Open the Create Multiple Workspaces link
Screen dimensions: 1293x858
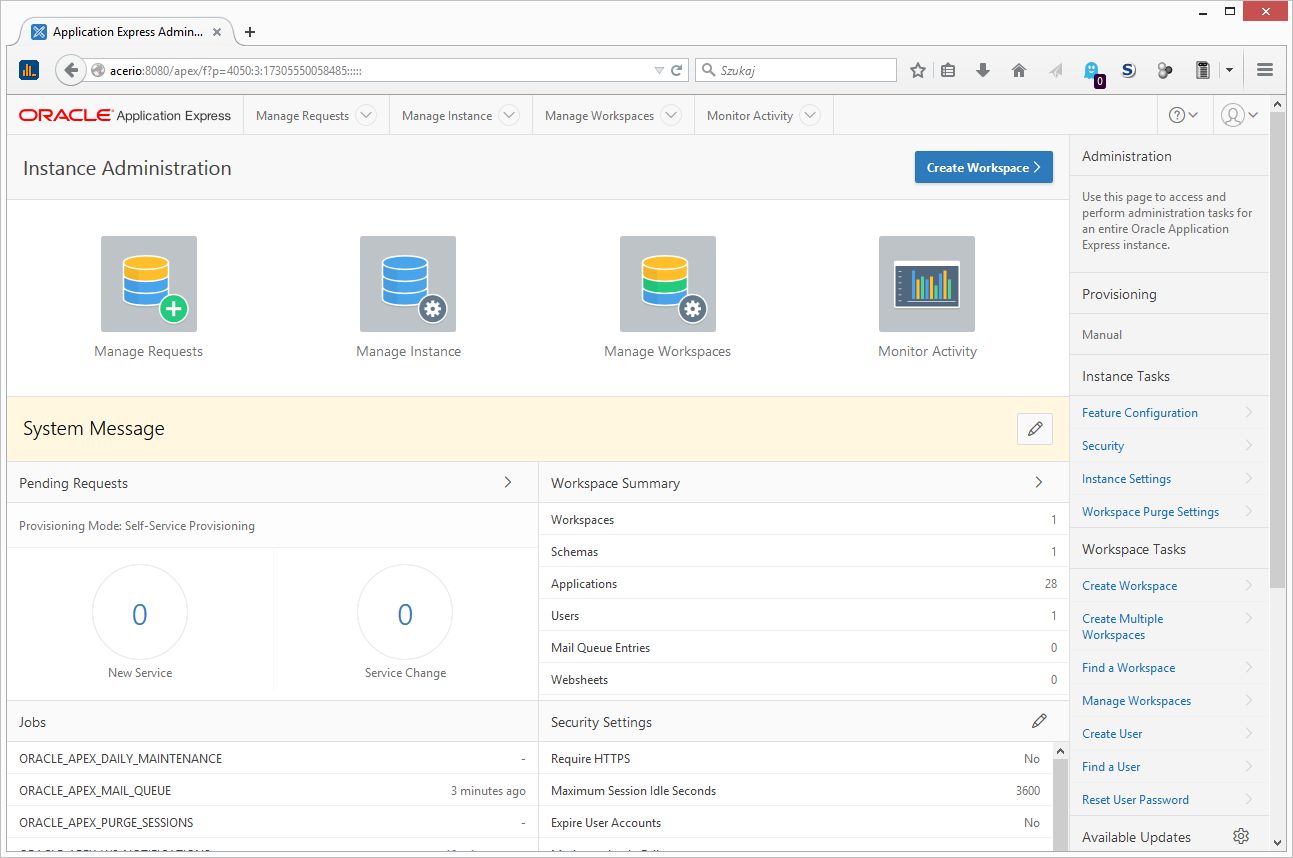(x=1122, y=627)
